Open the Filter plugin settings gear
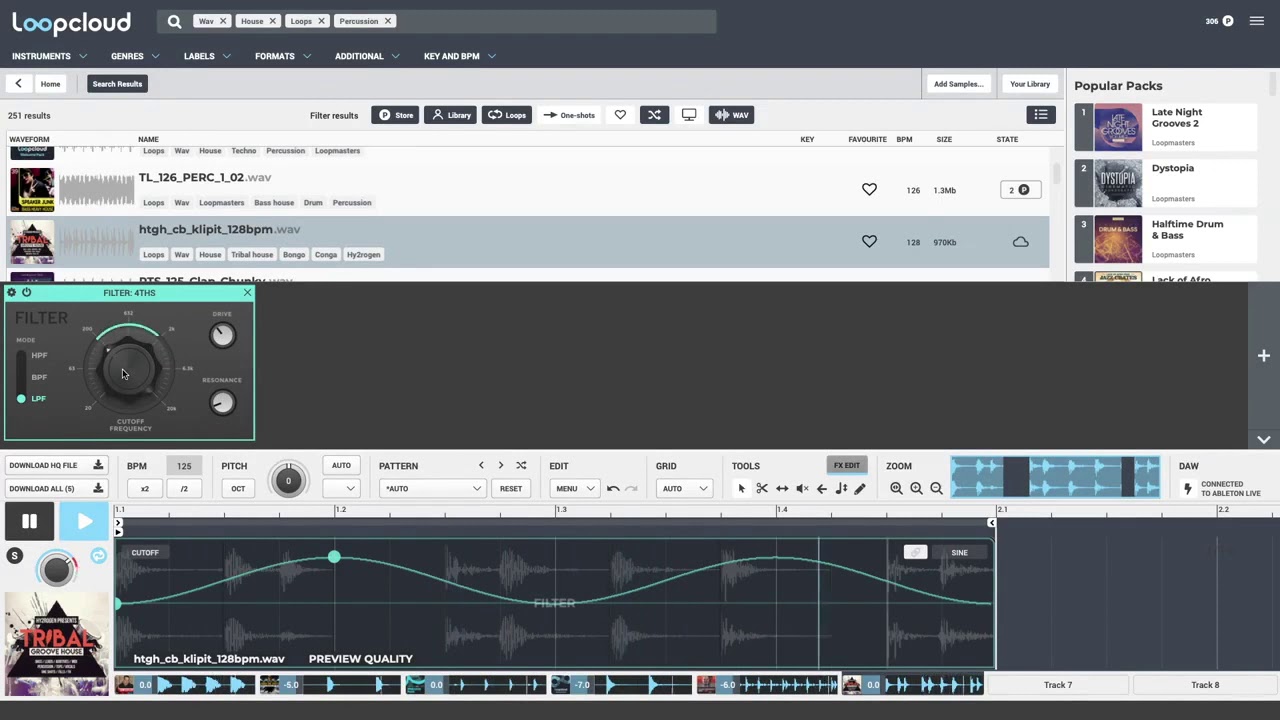 [x=11, y=293]
